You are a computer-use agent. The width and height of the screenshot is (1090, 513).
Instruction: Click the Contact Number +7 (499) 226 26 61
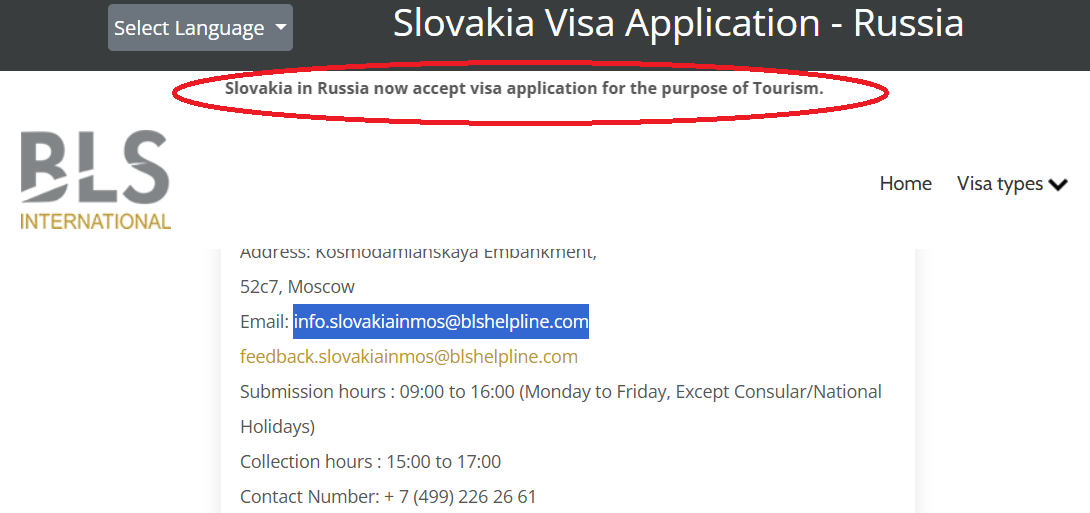(388, 497)
